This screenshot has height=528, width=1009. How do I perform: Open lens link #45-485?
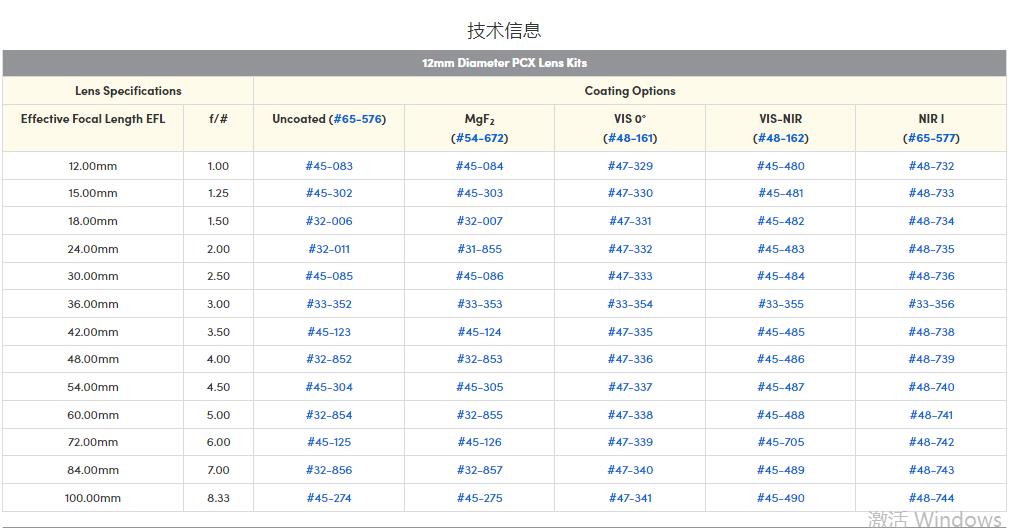click(781, 332)
